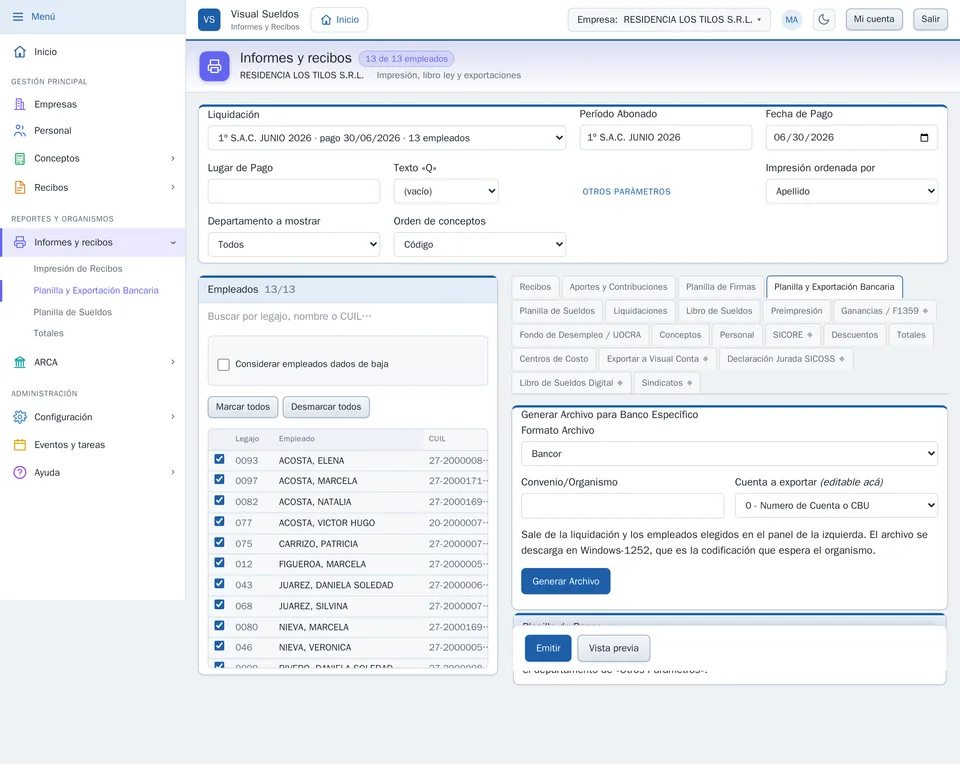
Task: Open the Cuenta a exportar dropdown
Action: coord(836,506)
